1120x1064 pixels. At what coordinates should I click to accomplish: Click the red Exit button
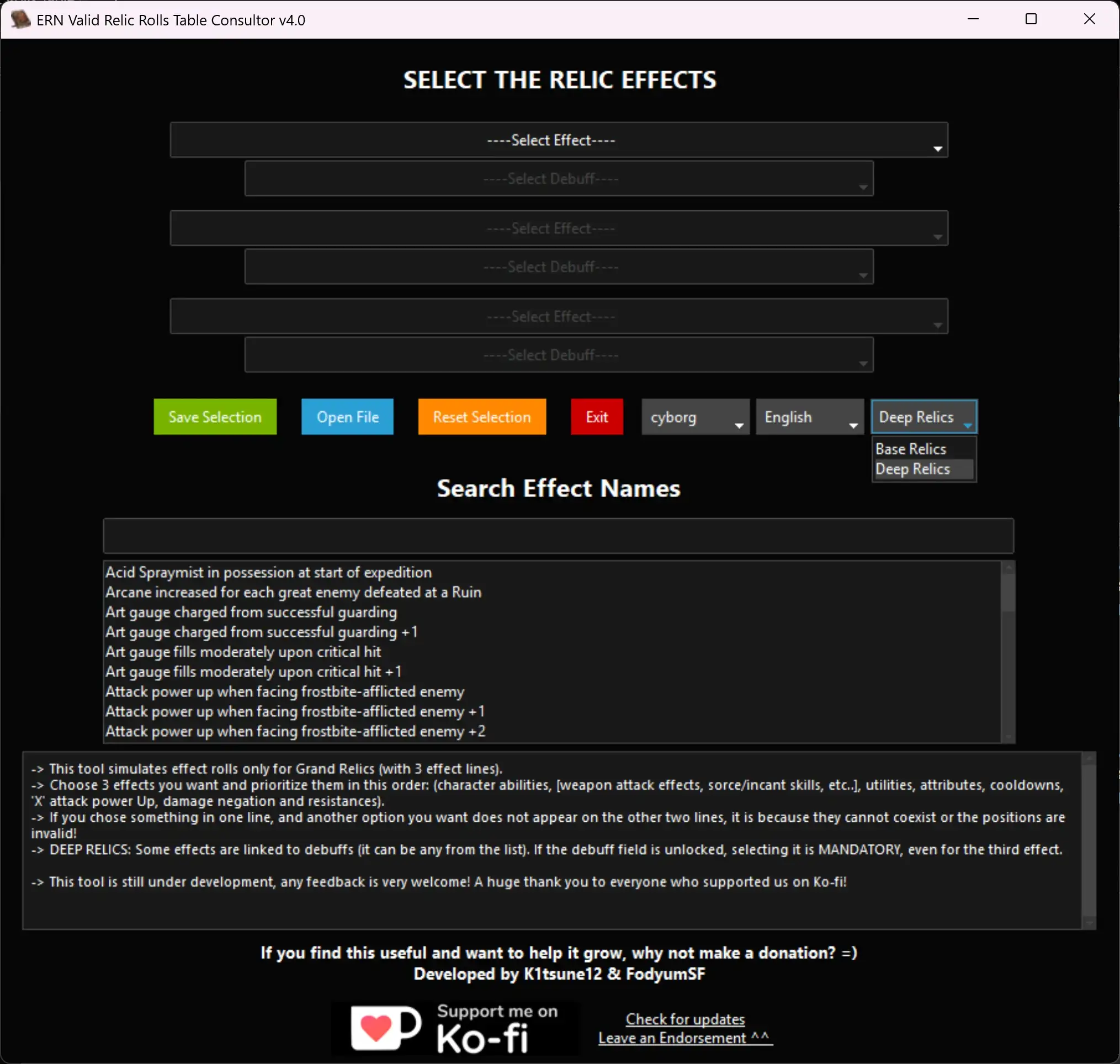tap(596, 417)
